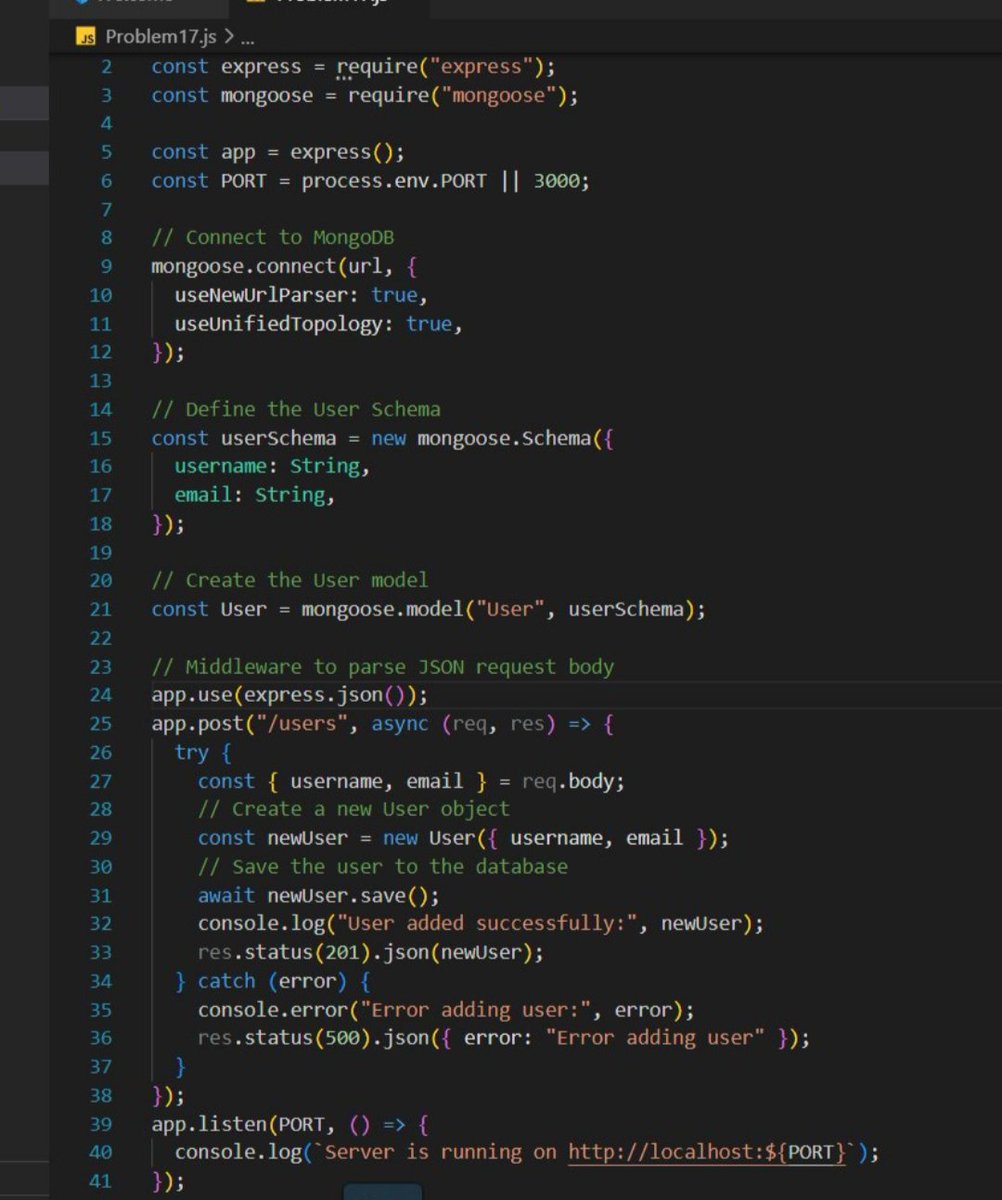1002x1200 pixels.
Task: Click the JS file icon in the breadcrumb
Action: coord(86,37)
